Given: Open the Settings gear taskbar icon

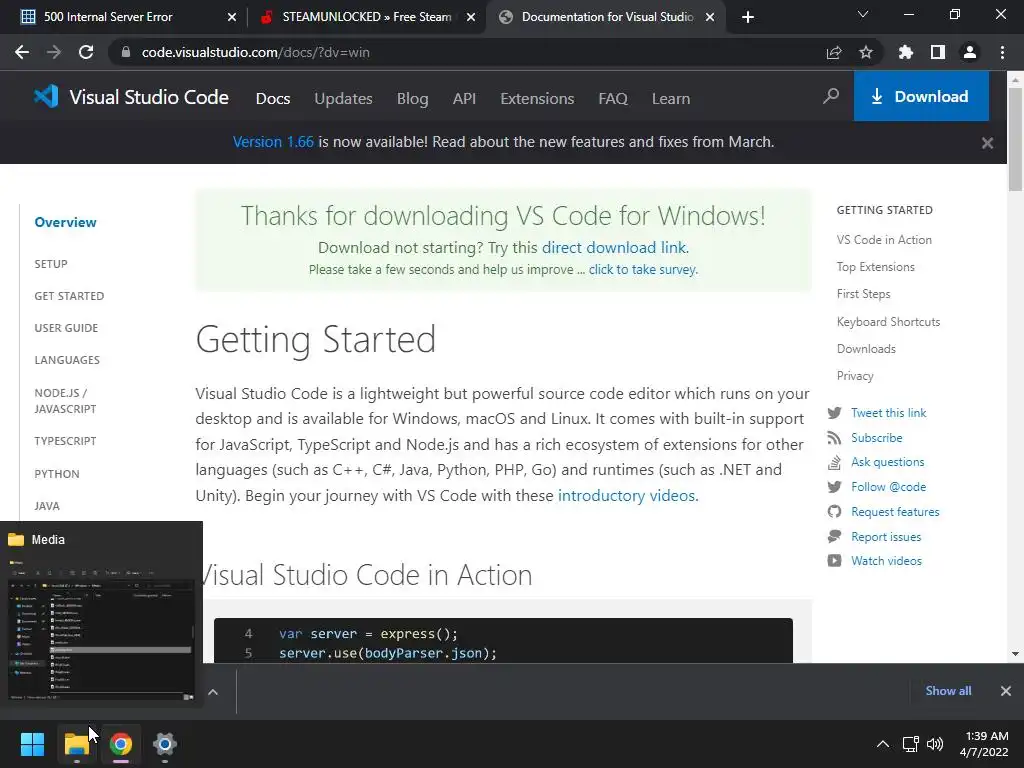Looking at the screenshot, I should coord(165,744).
